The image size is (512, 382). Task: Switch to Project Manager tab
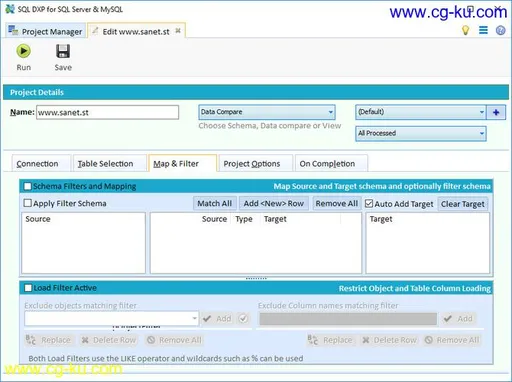click(46, 31)
